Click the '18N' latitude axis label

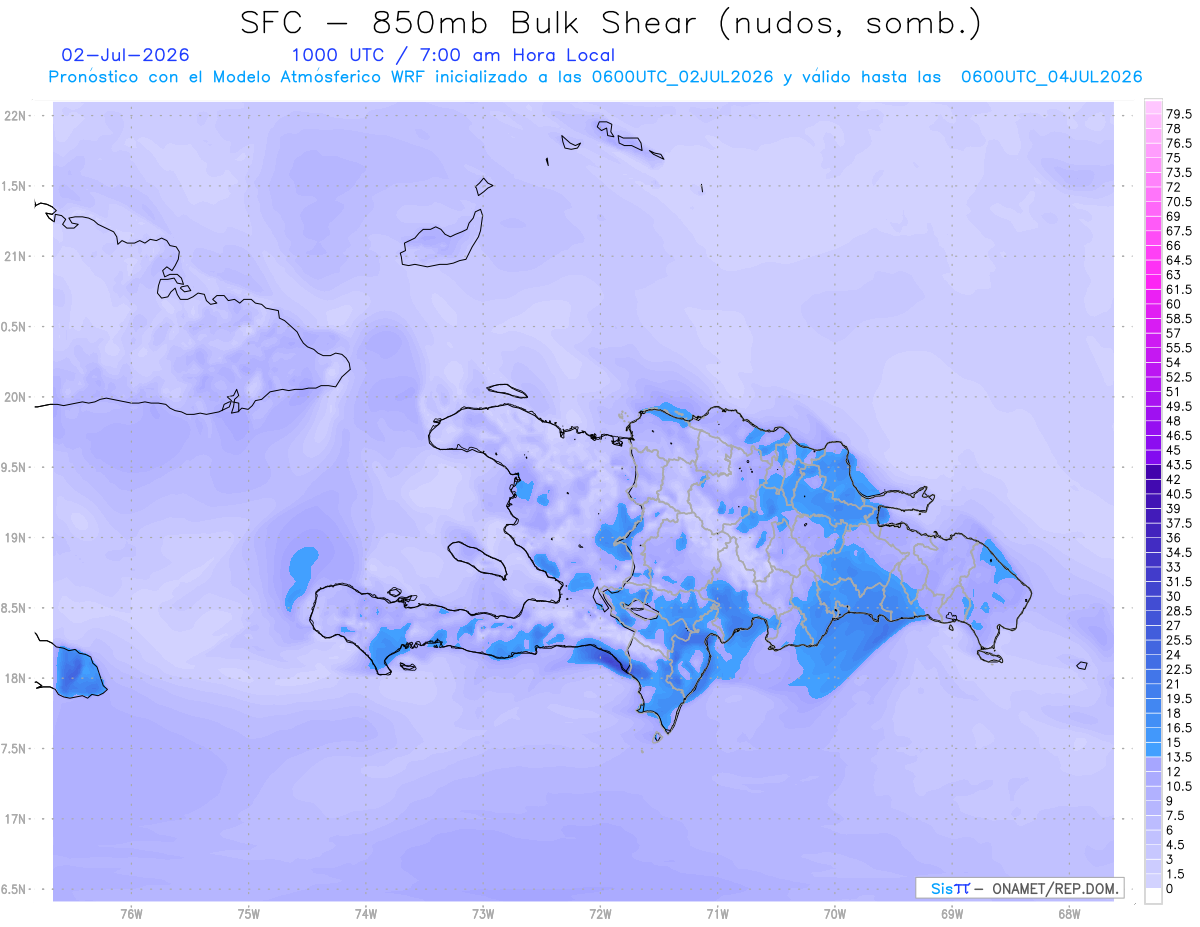coord(16,678)
